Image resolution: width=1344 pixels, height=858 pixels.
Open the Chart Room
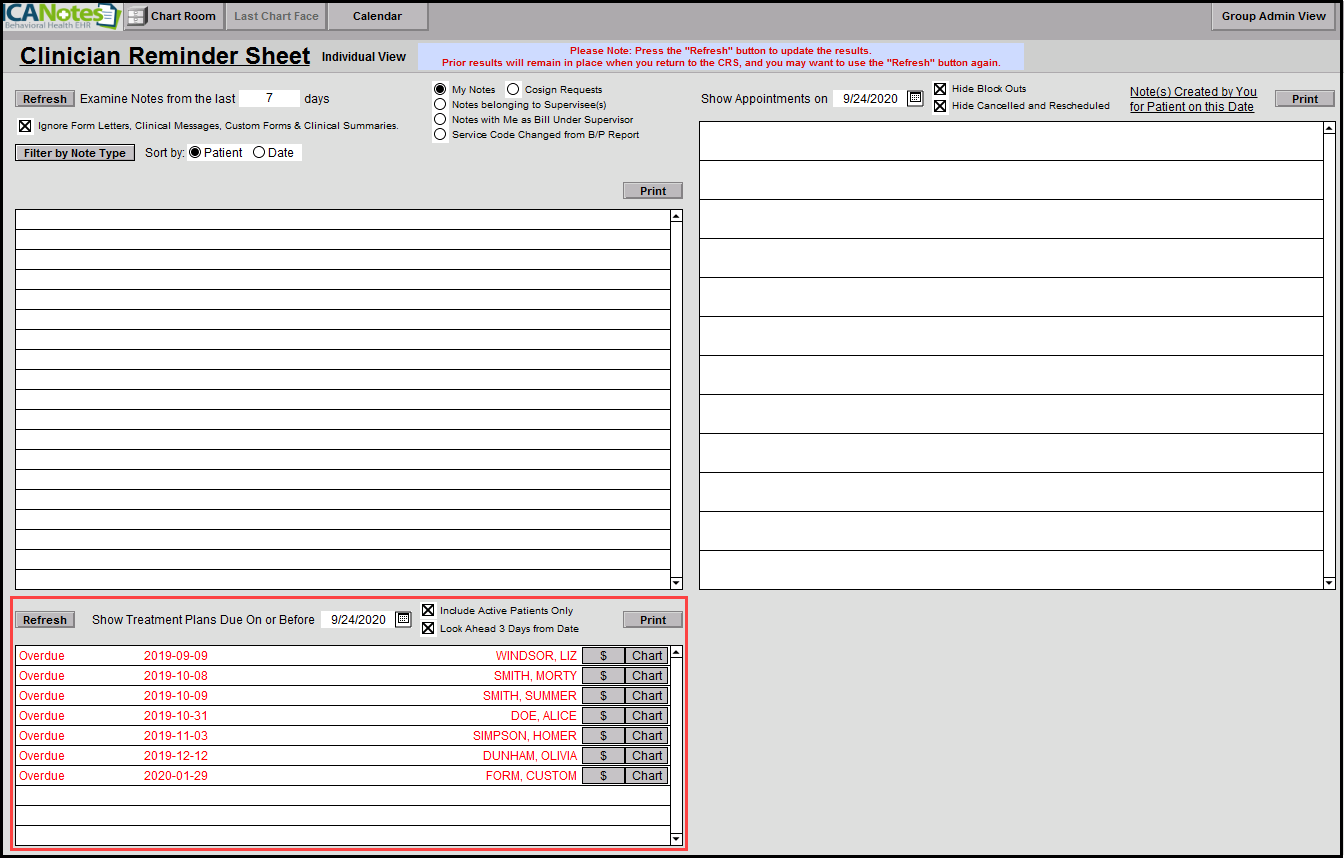[x=173, y=17]
